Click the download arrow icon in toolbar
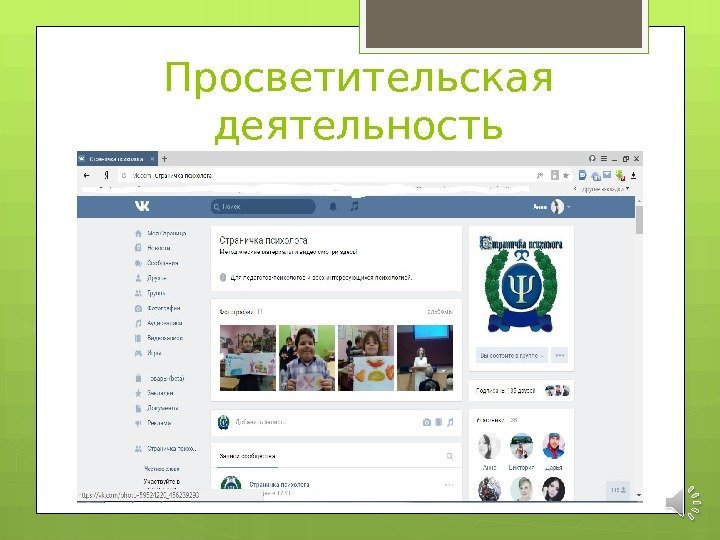Image resolution: width=720 pixels, height=540 pixels. [x=634, y=175]
